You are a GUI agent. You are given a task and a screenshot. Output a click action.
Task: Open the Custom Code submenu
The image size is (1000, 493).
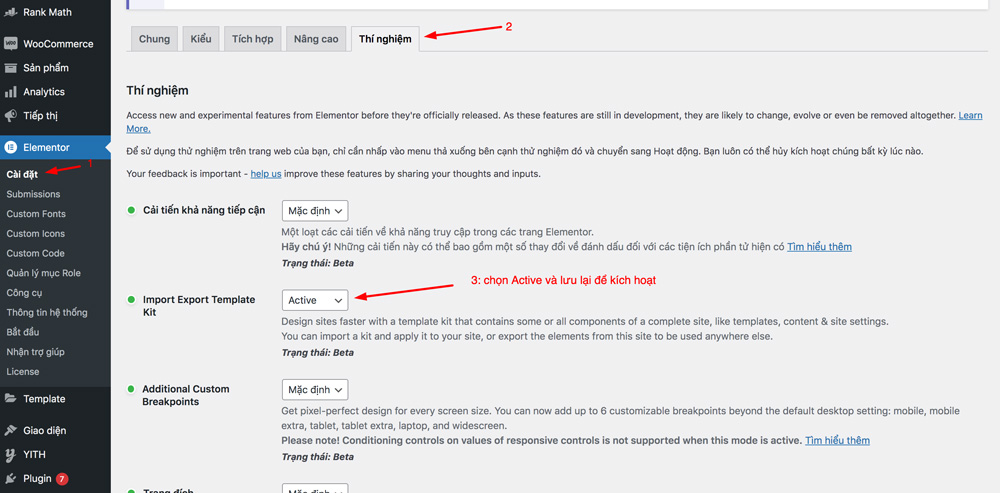35,253
